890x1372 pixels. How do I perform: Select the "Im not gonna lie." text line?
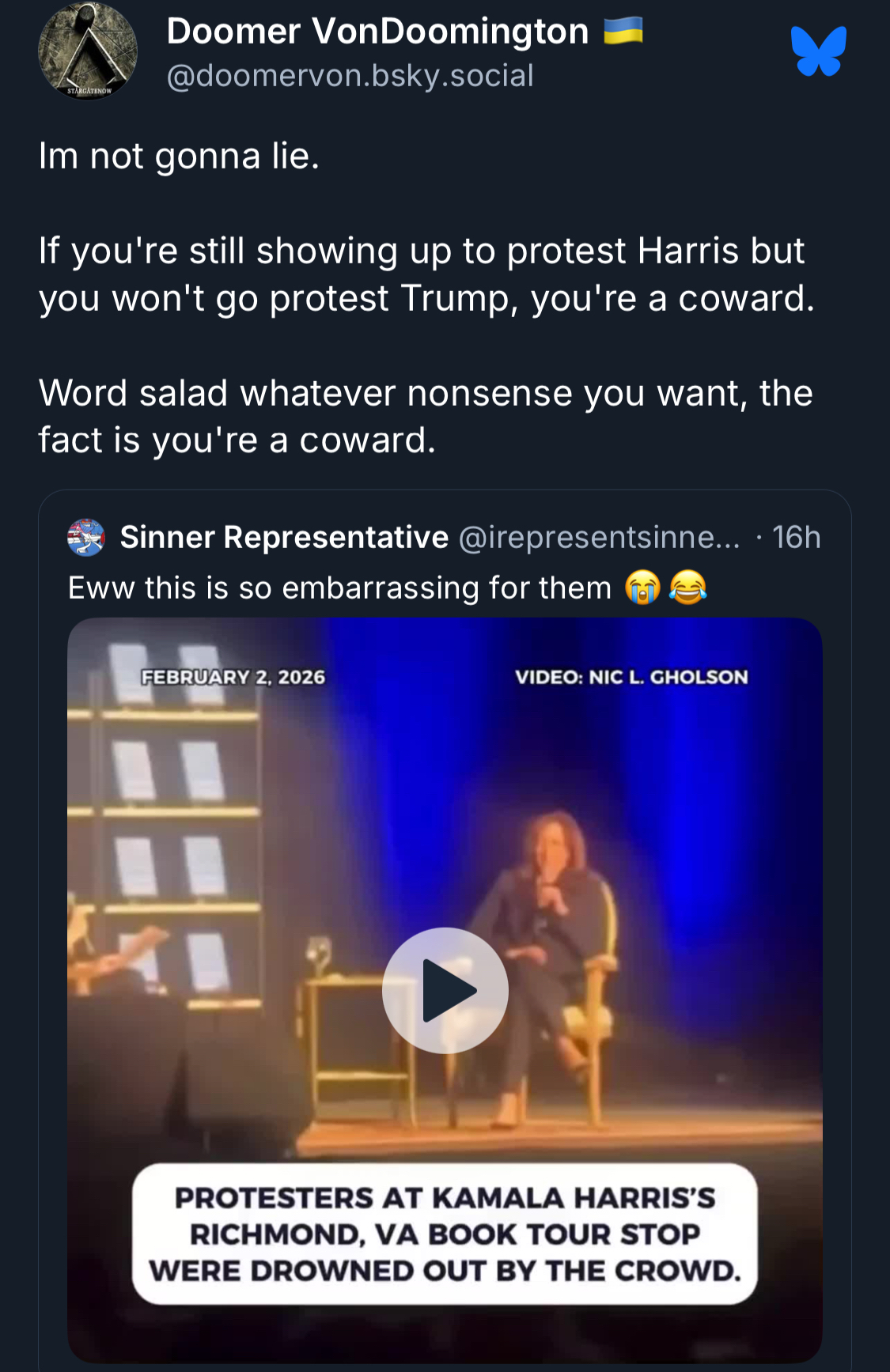pyautogui.click(x=179, y=156)
